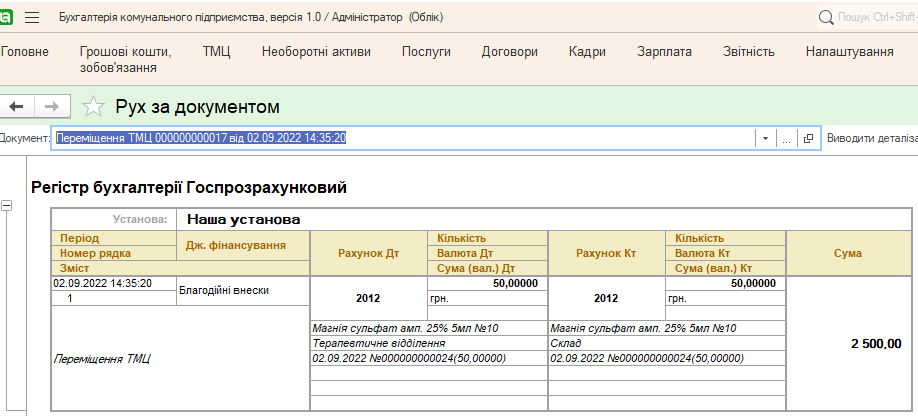The height and width of the screenshot is (416, 918).
Task: Click the search magnifier icon
Action: click(x=826, y=17)
